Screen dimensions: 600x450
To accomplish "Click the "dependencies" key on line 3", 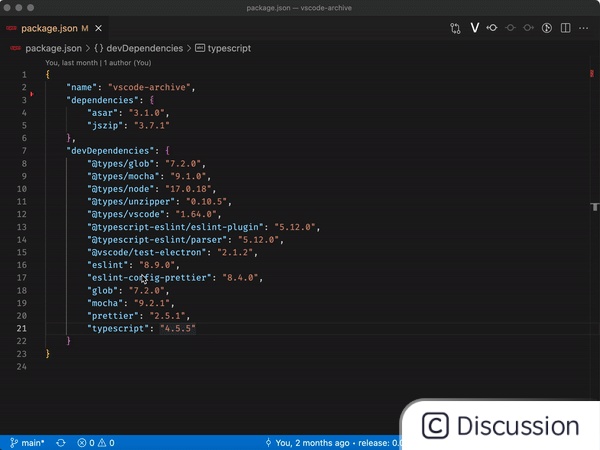I will click(102, 100).
